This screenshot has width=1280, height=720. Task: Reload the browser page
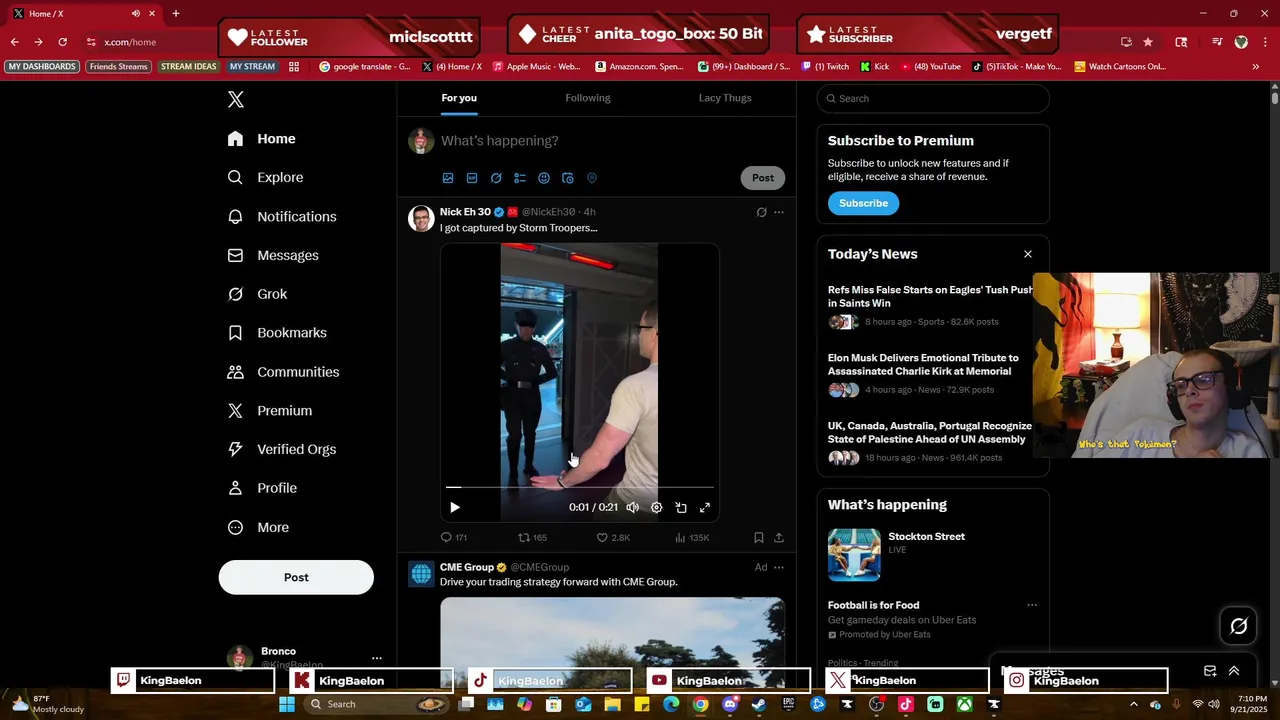[x=62, y=42]
